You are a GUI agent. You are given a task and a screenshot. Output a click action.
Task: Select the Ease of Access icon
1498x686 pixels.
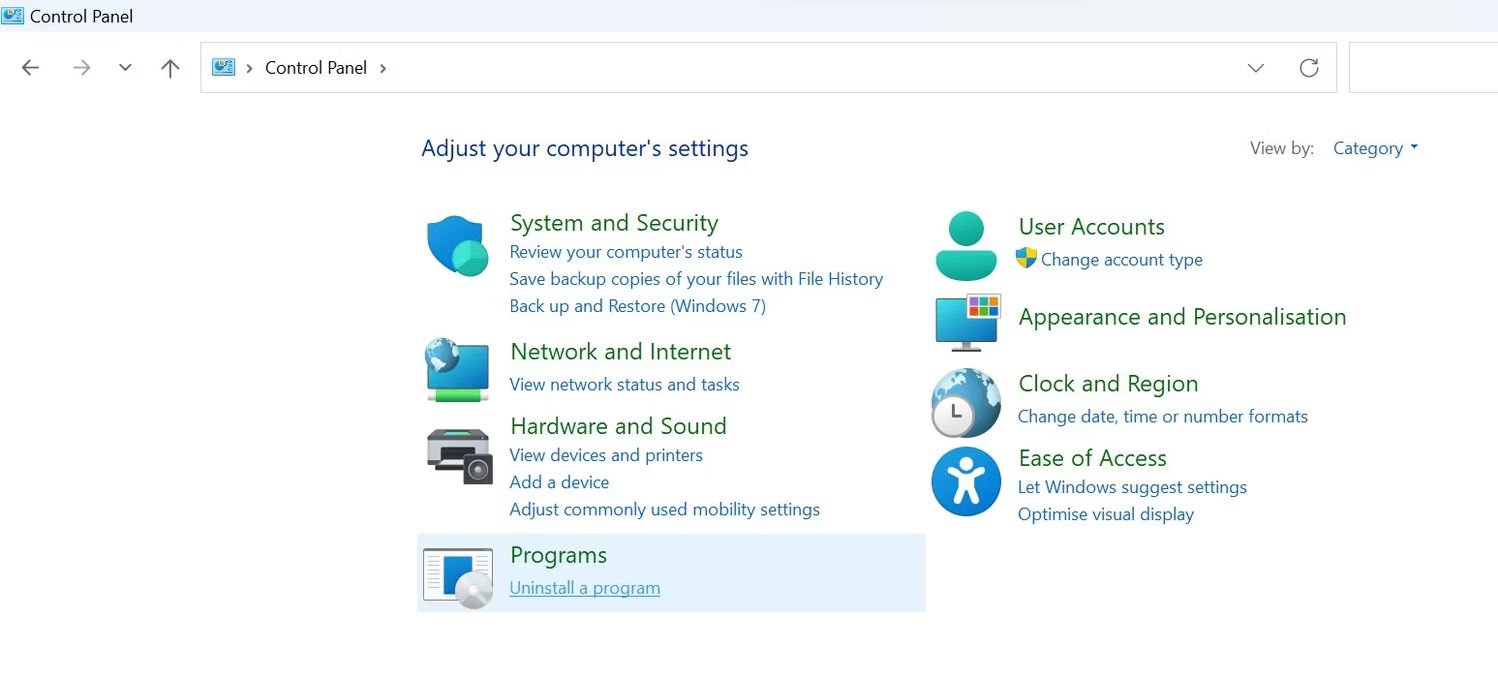[x=966, y=481]
